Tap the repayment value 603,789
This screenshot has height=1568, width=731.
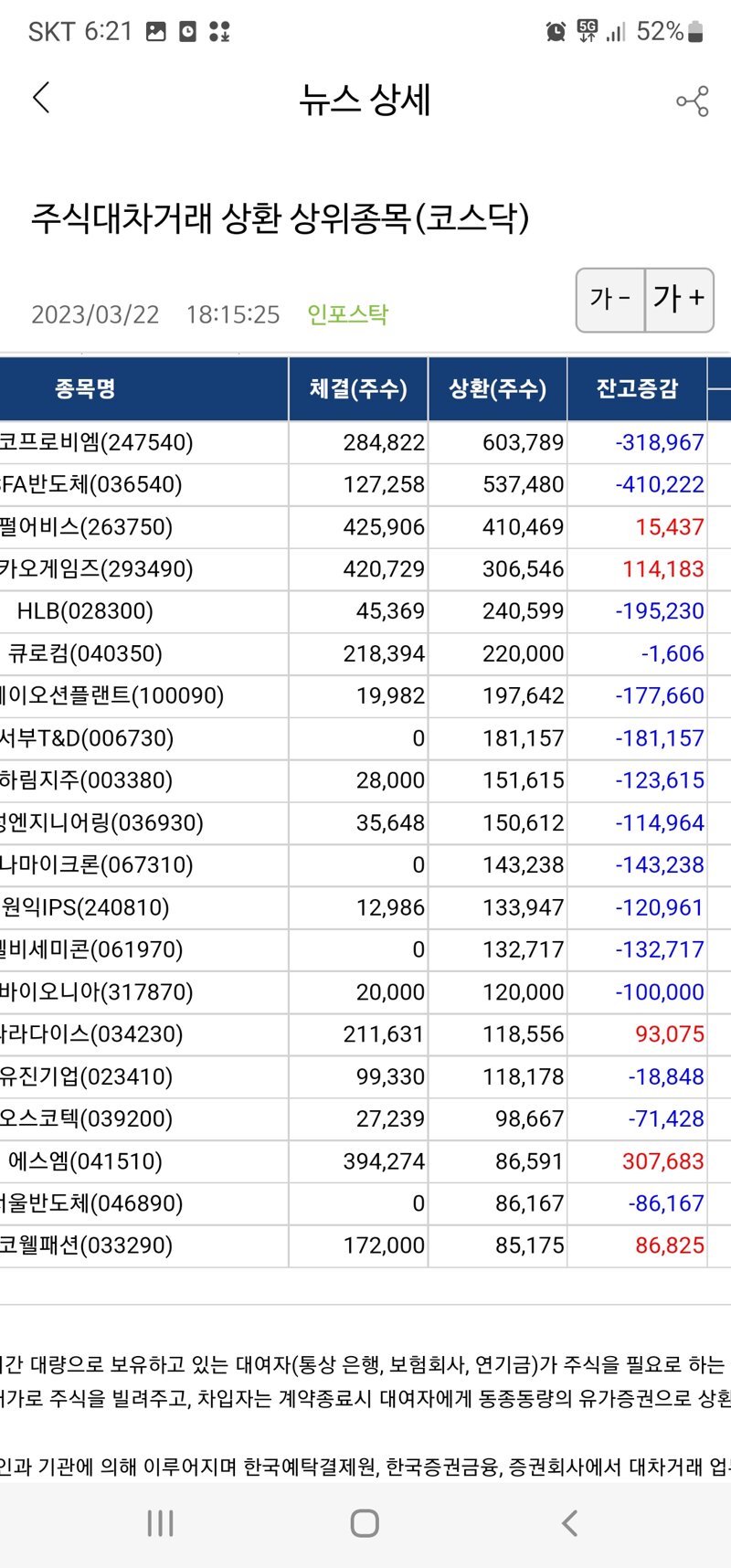click(524, 443)
